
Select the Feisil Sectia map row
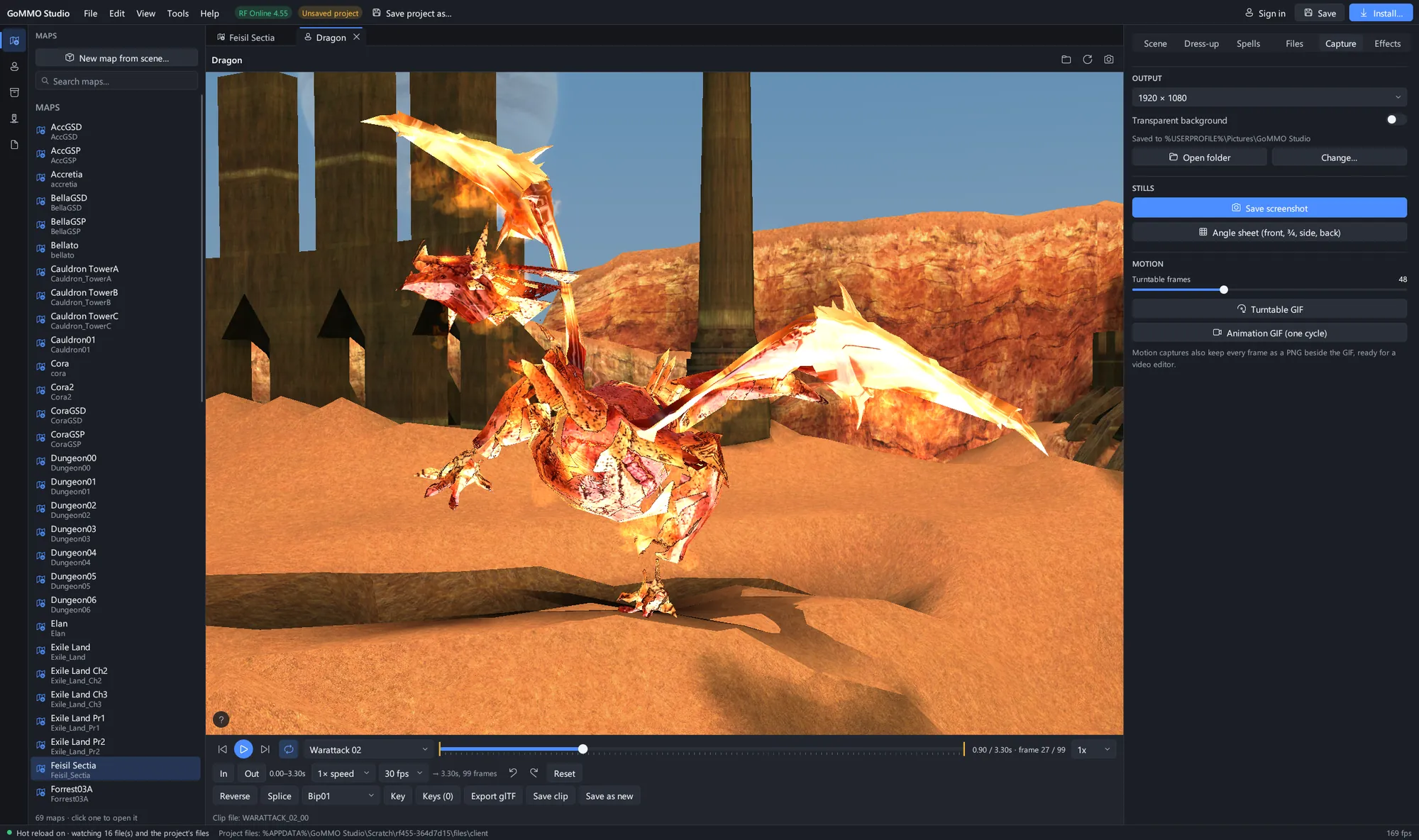(116, 769)
